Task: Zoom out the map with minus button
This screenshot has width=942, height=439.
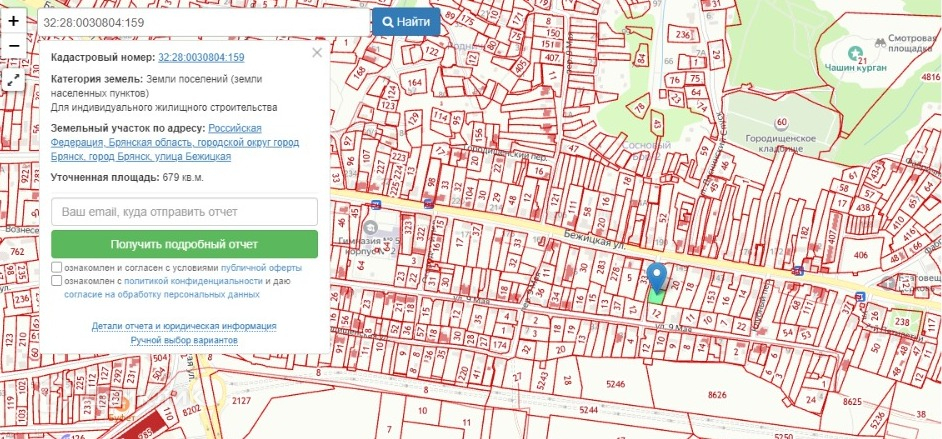Action: (x=13, y=46)
